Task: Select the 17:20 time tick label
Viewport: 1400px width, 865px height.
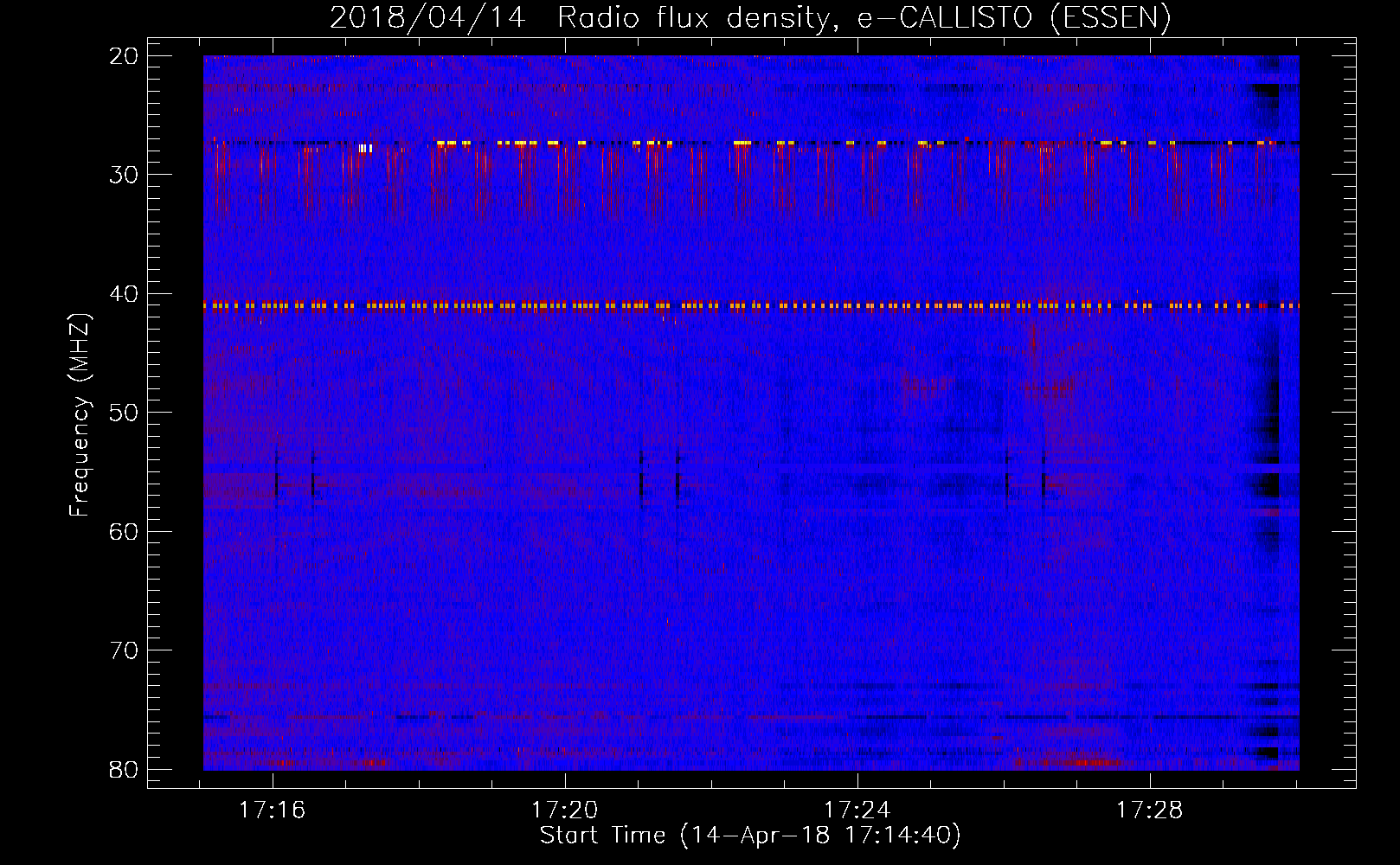Action: pyautogui.click(x=565, y=810)
